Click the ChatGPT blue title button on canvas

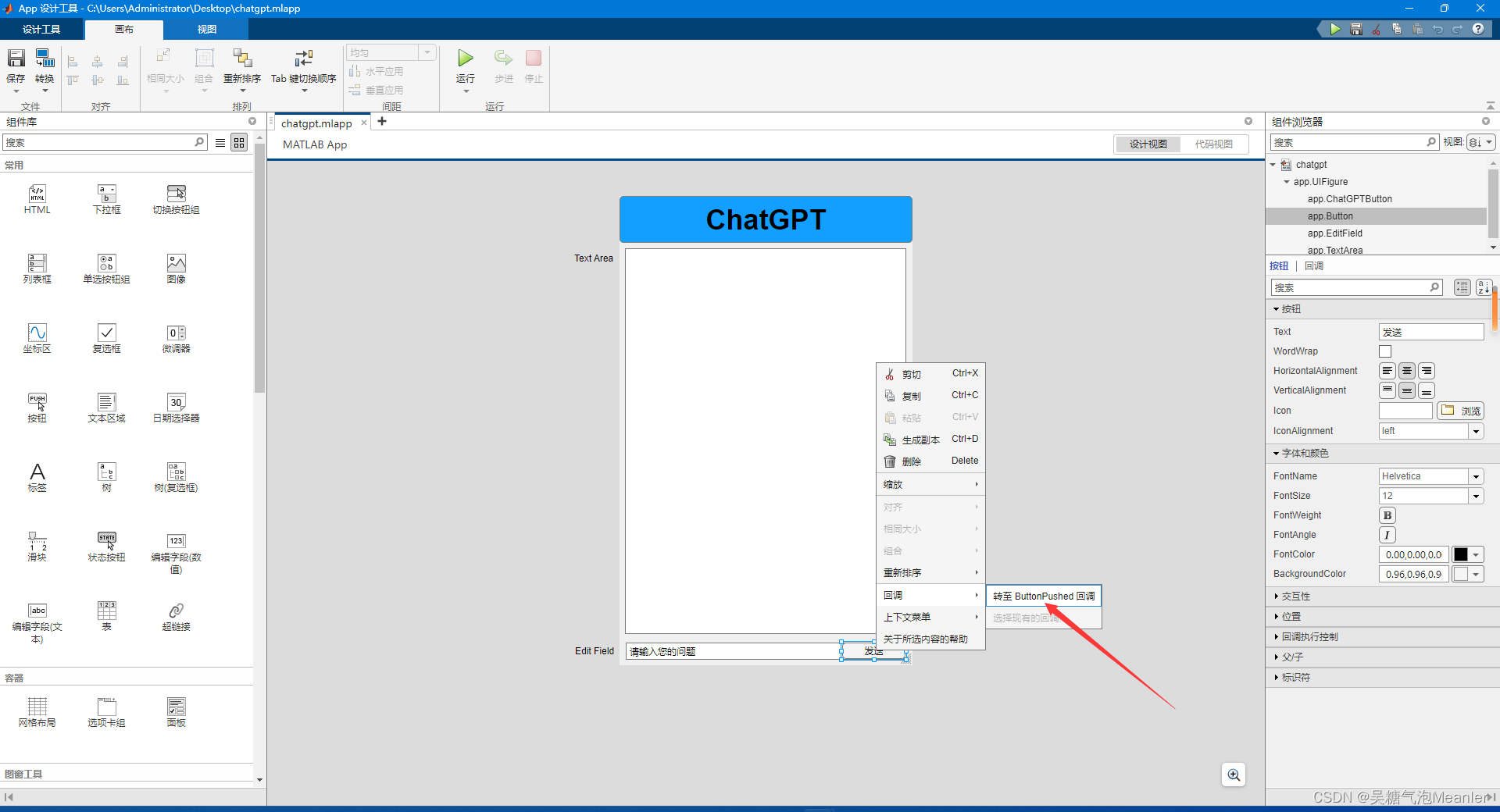766,219
